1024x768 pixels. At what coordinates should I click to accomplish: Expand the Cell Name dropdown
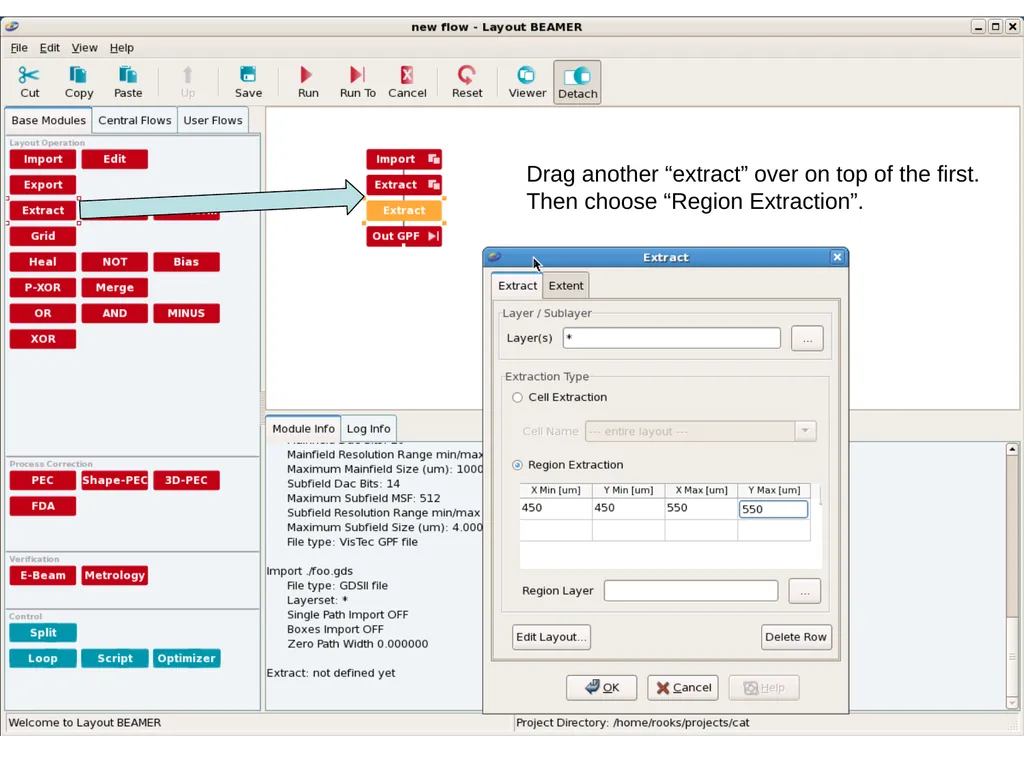coord(805,431)
